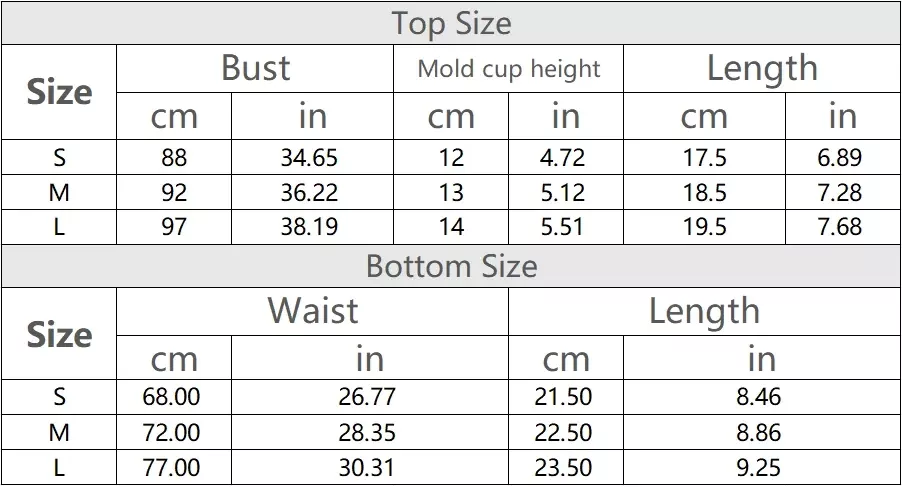Select the Mold cup height header
This screenshot has height=487, width=902.
click(x=508, y=69)
